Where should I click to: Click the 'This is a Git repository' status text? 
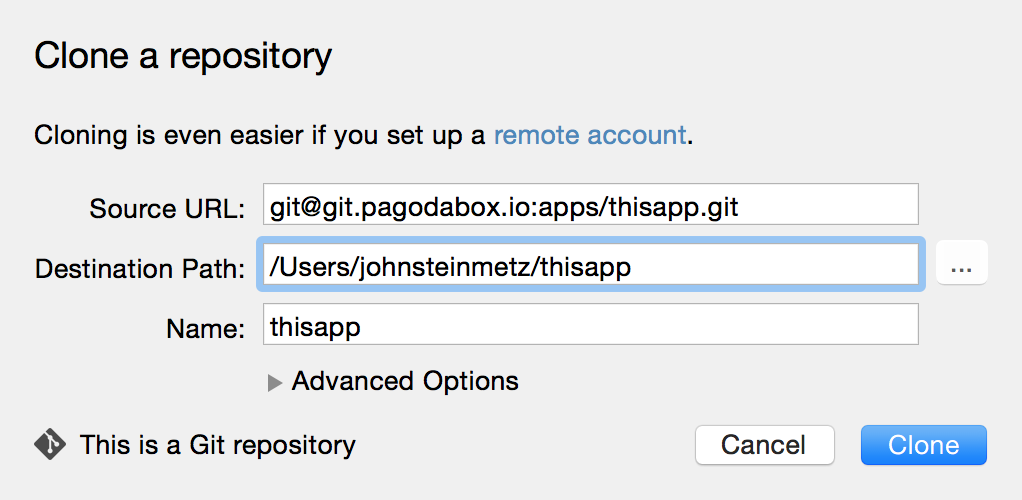(218, 445)
